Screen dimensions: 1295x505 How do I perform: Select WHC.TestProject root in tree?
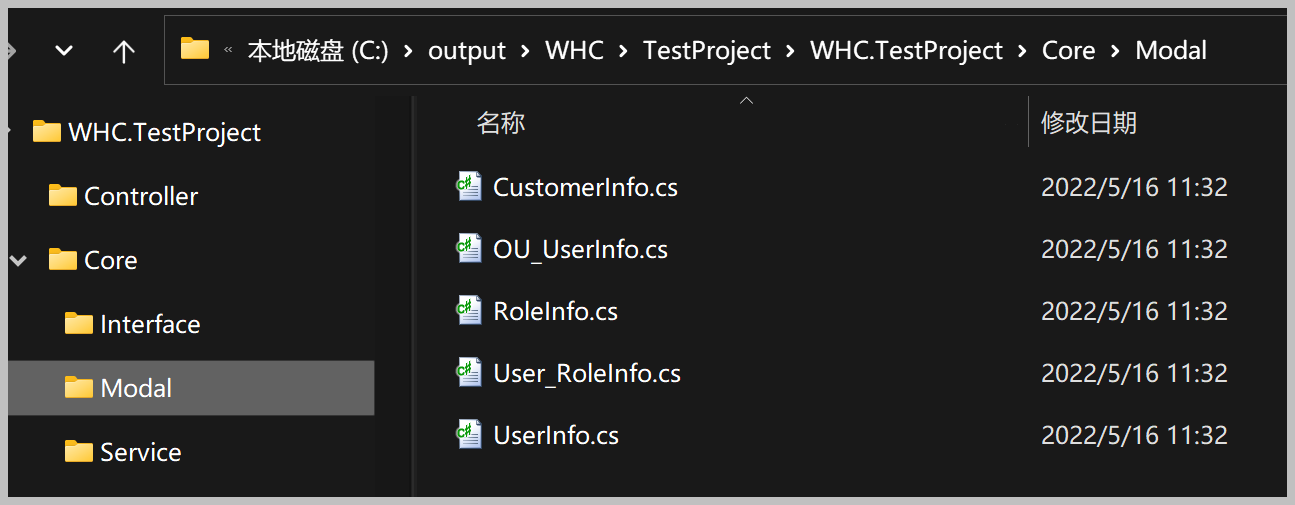pos(164,132)
